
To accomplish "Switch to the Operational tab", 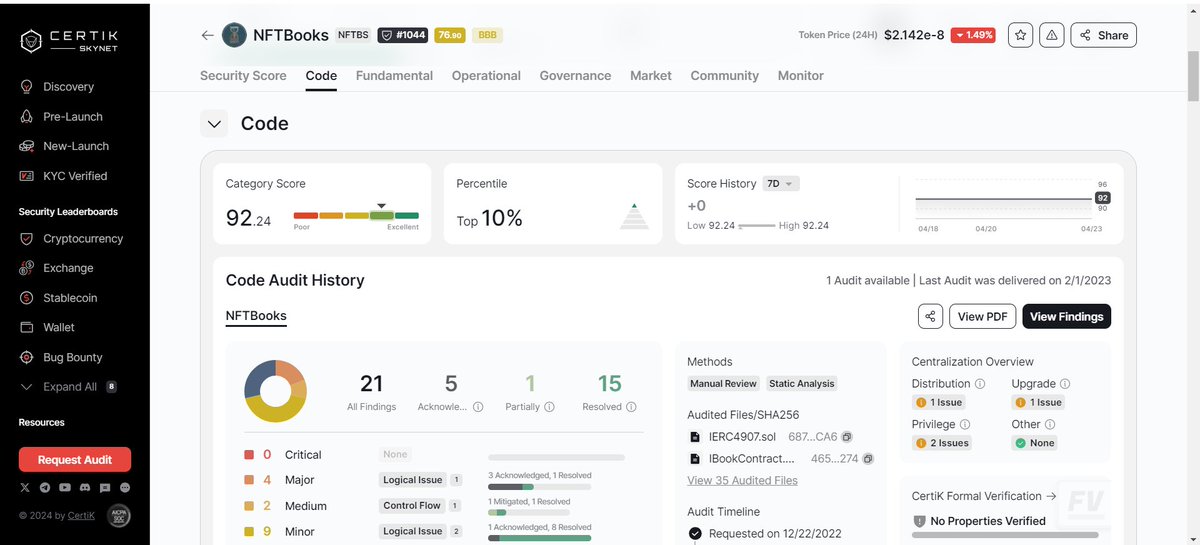I will tap(486, 76).
